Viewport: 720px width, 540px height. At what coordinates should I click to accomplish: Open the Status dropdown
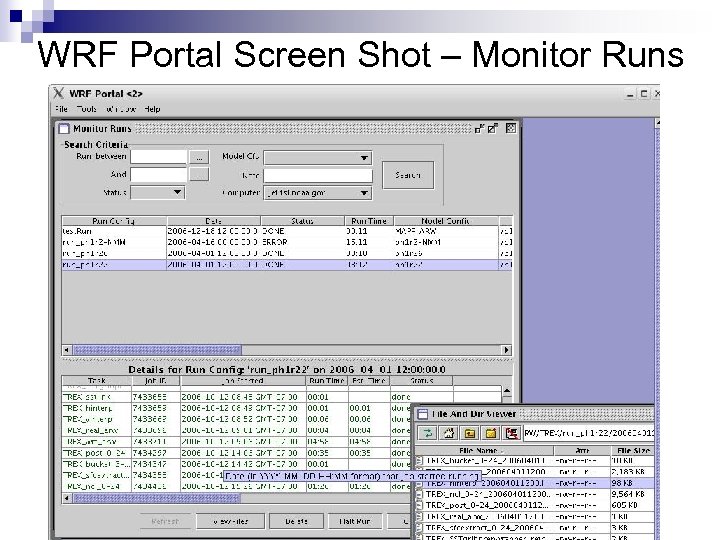158,192
